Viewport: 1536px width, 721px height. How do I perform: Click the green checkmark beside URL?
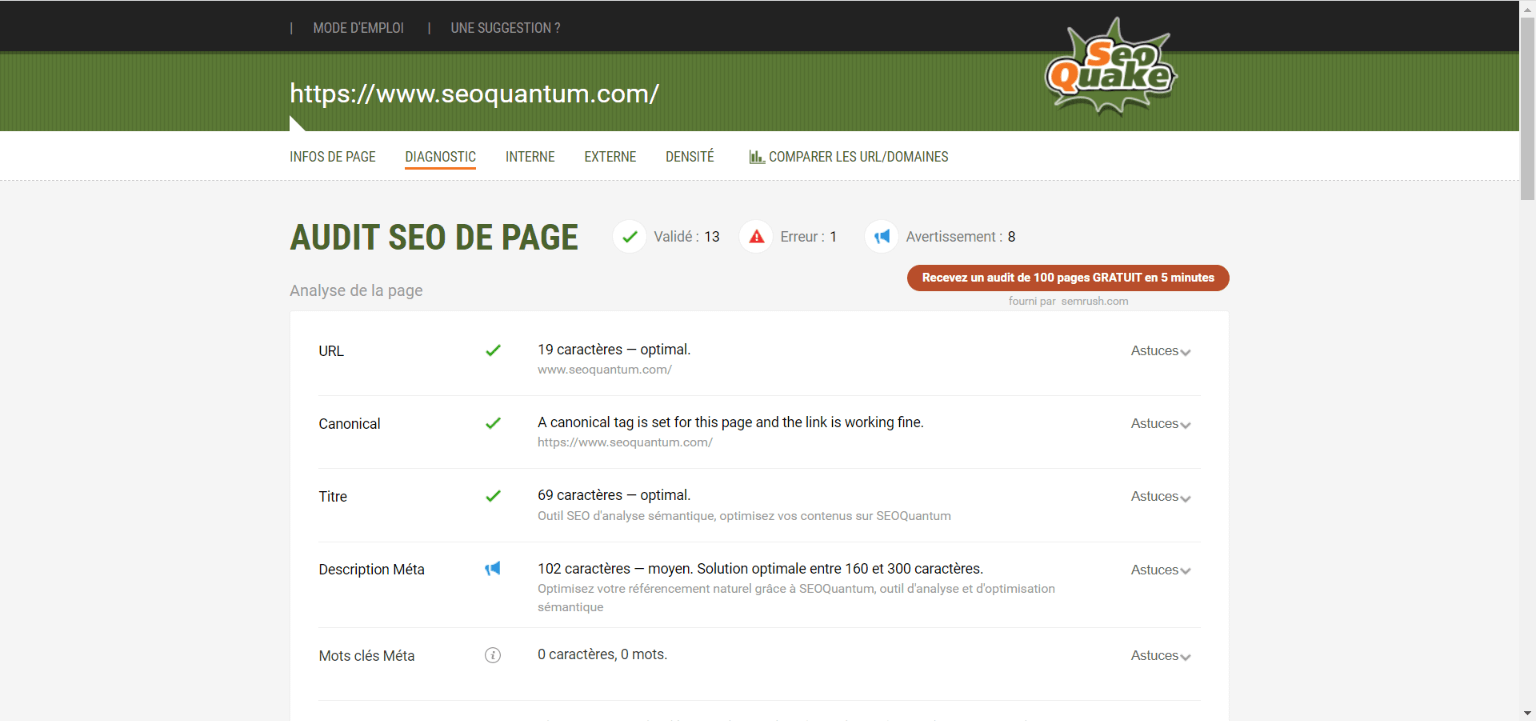pyautogui.click(x=493, y=351)
